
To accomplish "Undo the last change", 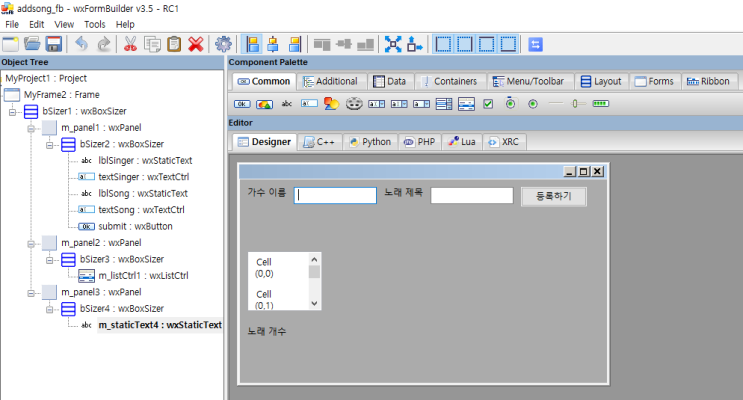I will pyautogui.click(x=82, y=44).
